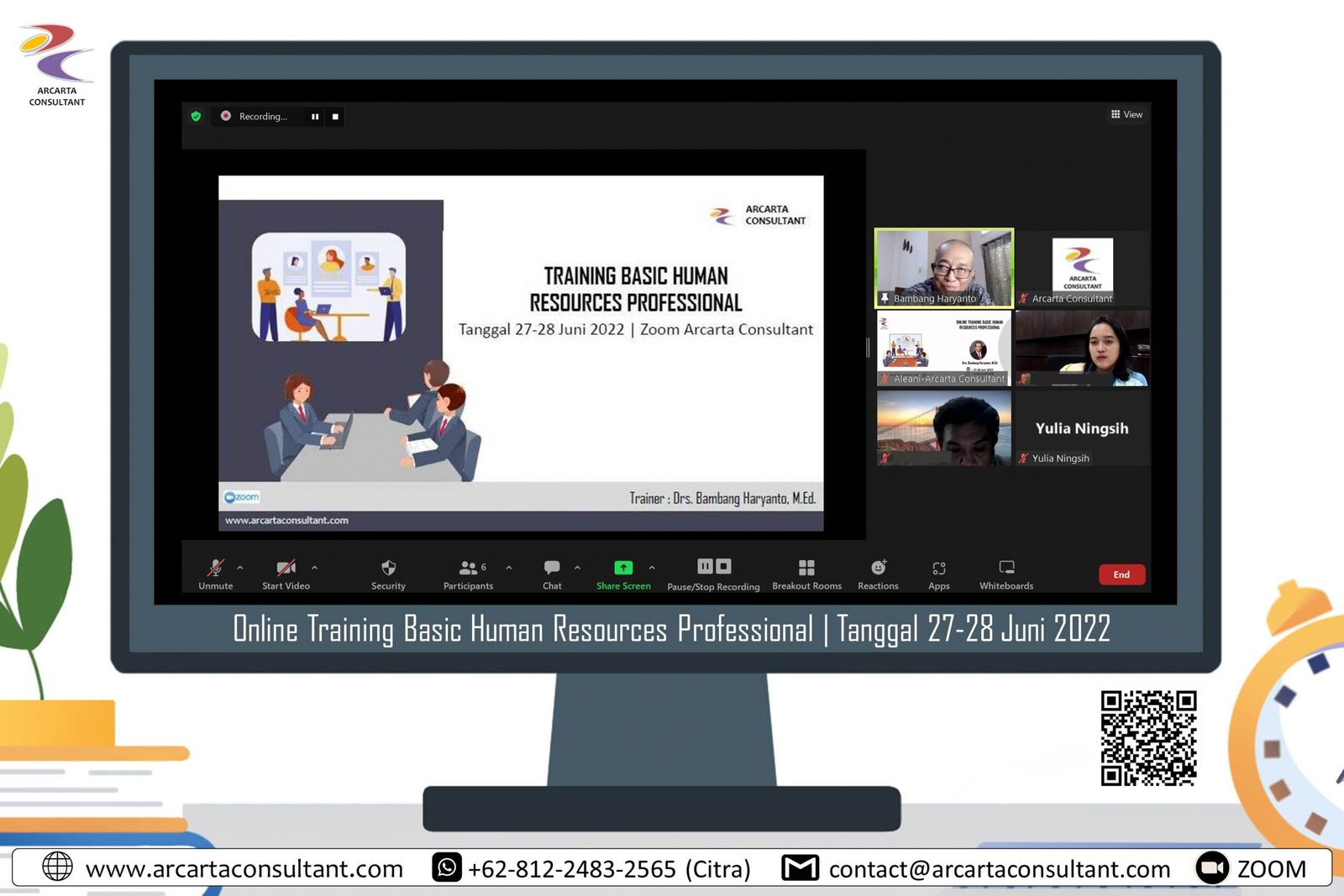The height and width of the screenshot is (896, 1344).
Task: Click the red End meeting button
Action: point(1121,574)
